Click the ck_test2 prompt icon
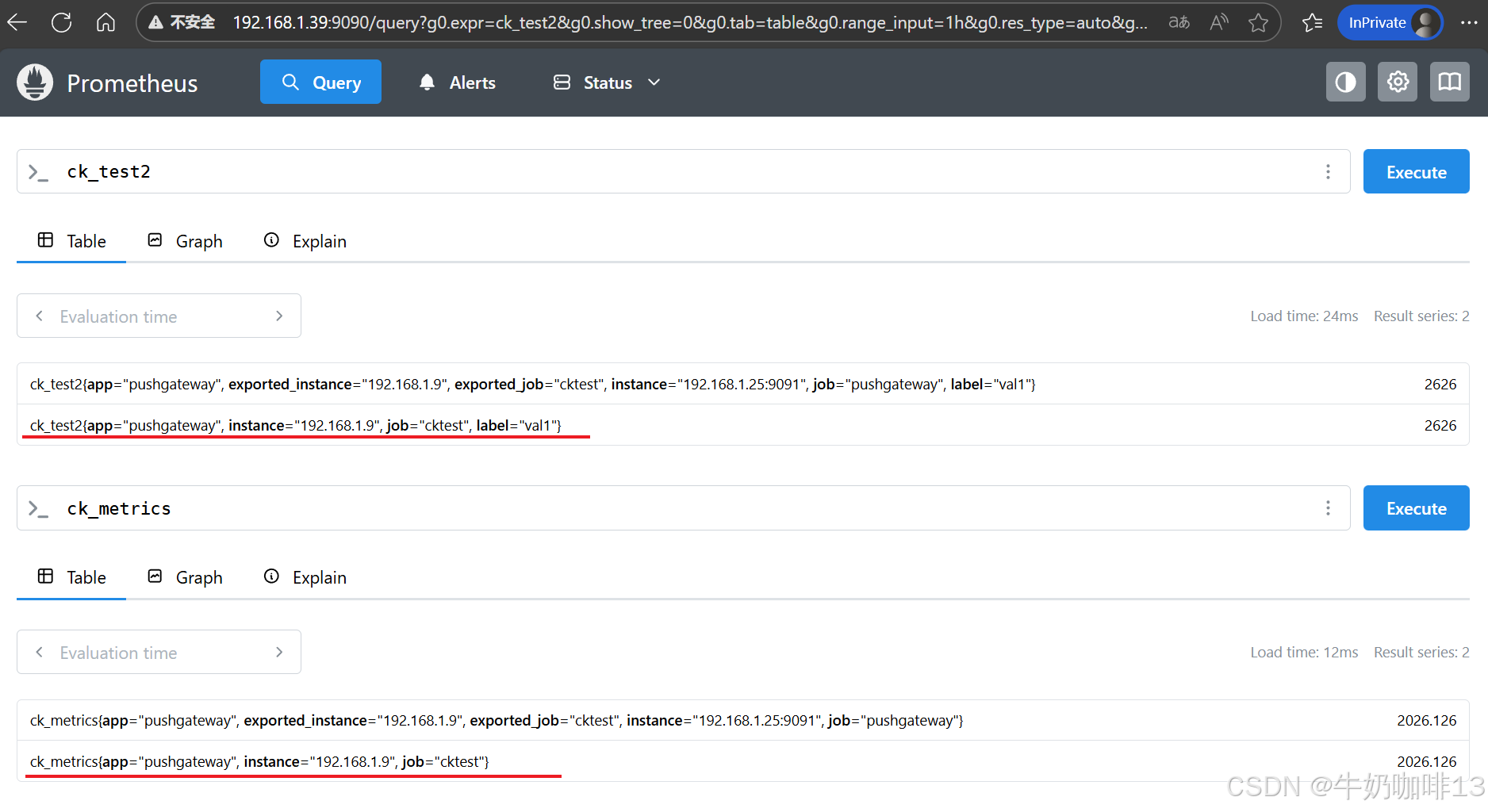 (38, 172)
